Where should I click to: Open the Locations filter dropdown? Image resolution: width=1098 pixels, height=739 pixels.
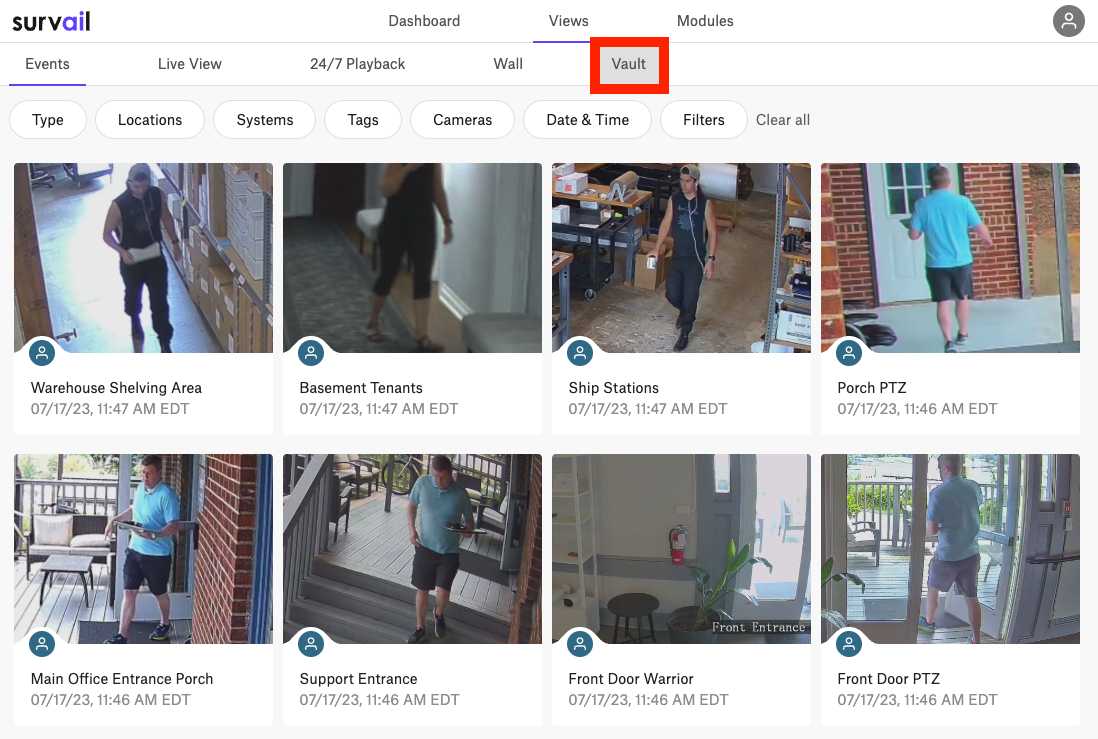tap(150, 120)
